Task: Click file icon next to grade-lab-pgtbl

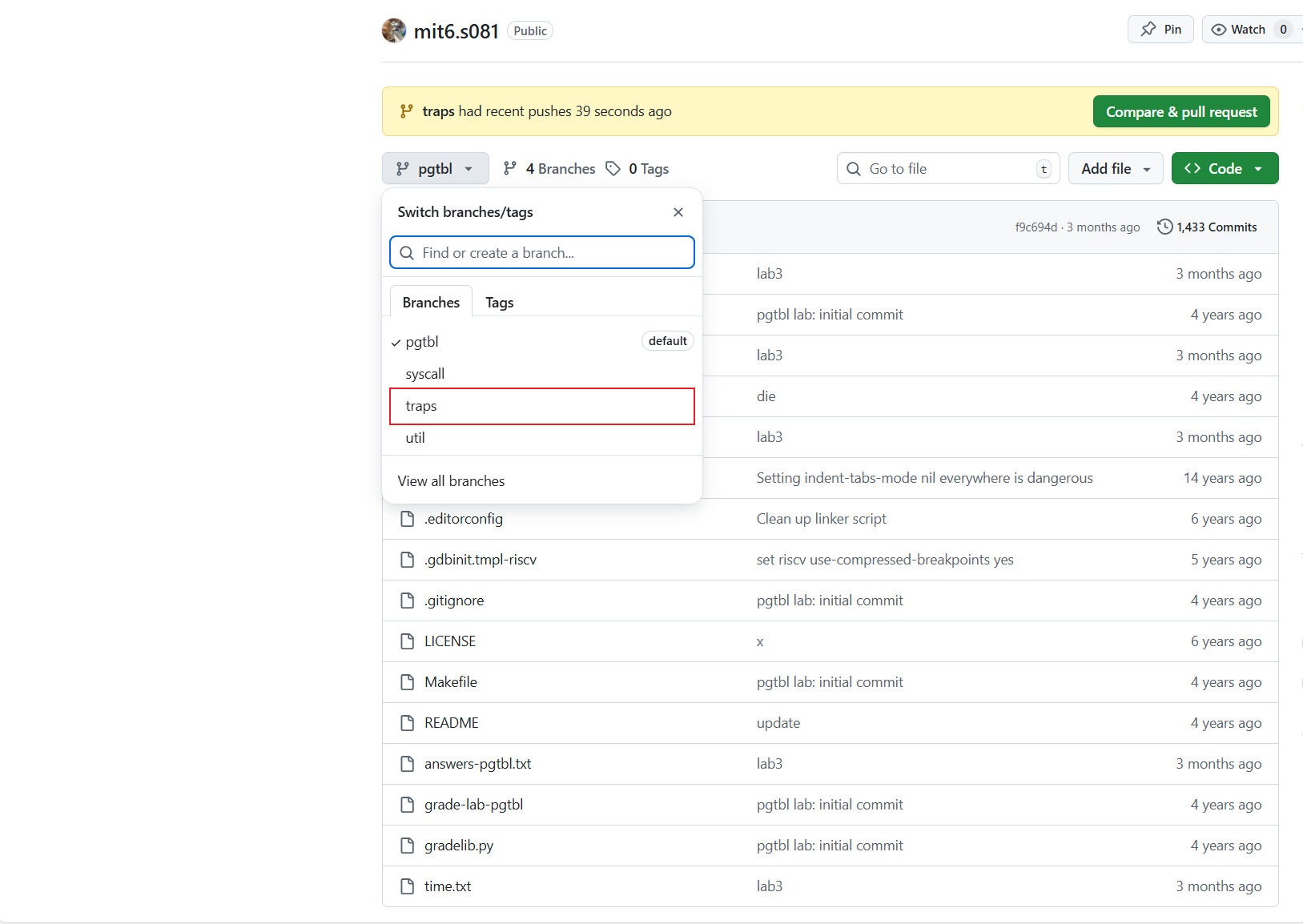Action: pyautogui.click(x=408, y=805)
